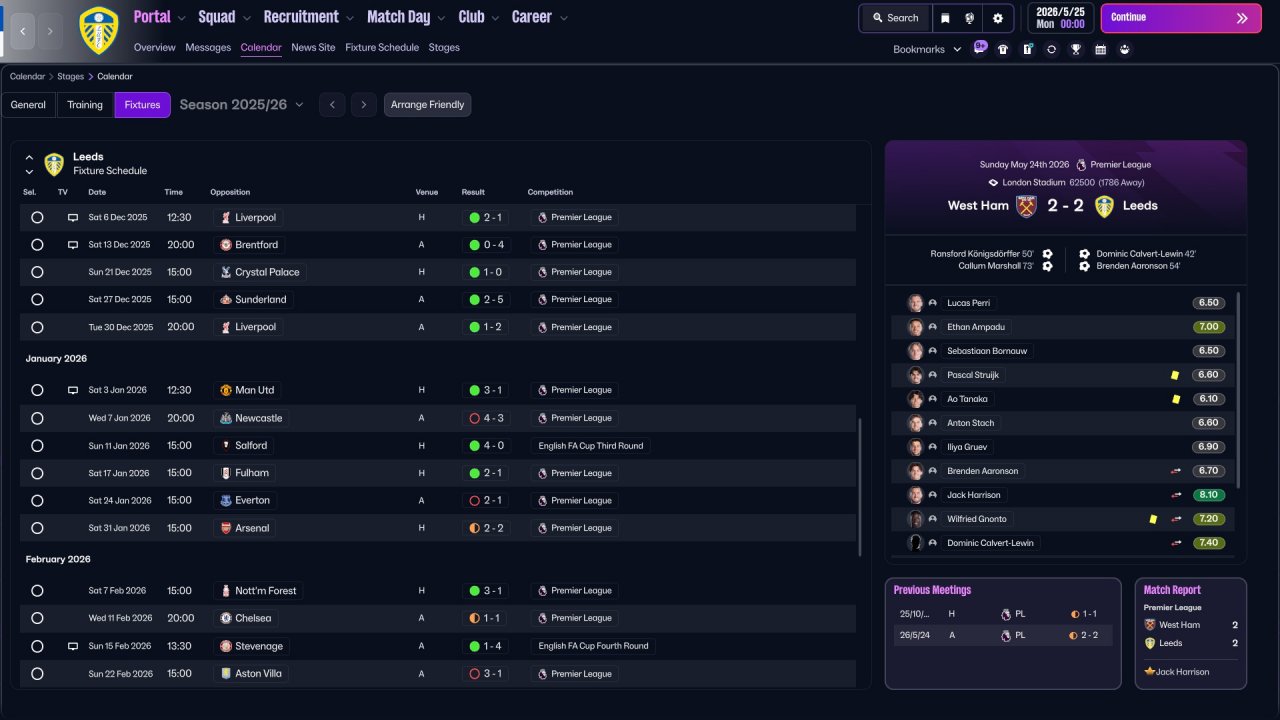Screen dimensions: 1280x720
Task: Open the circular arrows bookmark icon
Action: 1051,49
